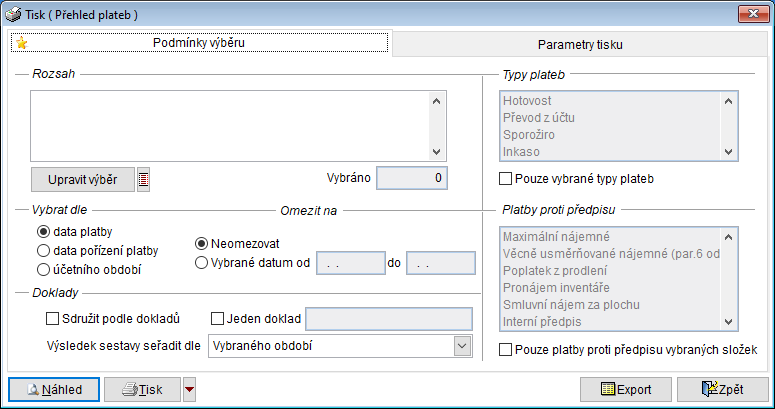Click the Náhled preview button

pos(54,390)
